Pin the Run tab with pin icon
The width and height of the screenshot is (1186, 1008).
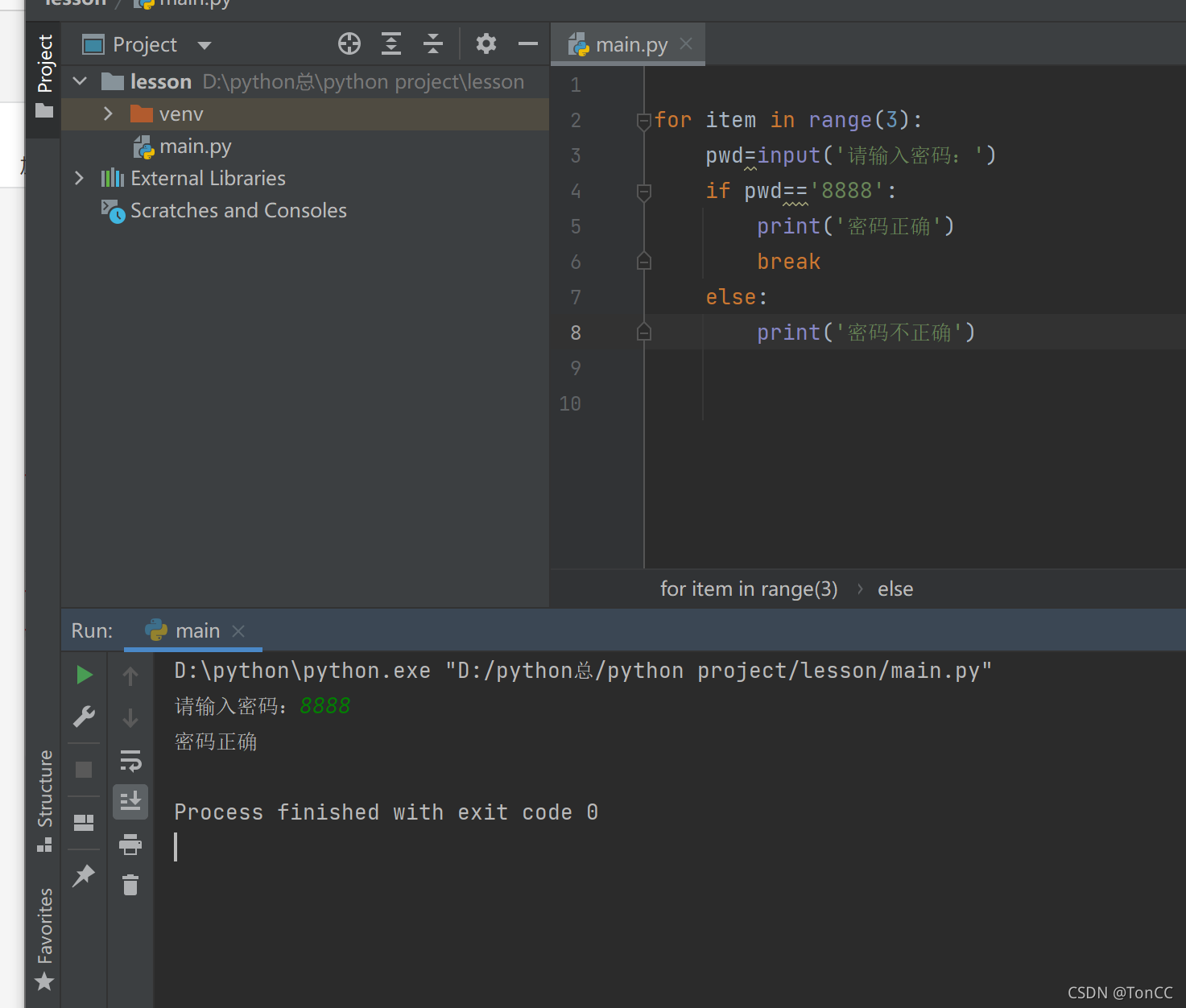tap(84, 875)
